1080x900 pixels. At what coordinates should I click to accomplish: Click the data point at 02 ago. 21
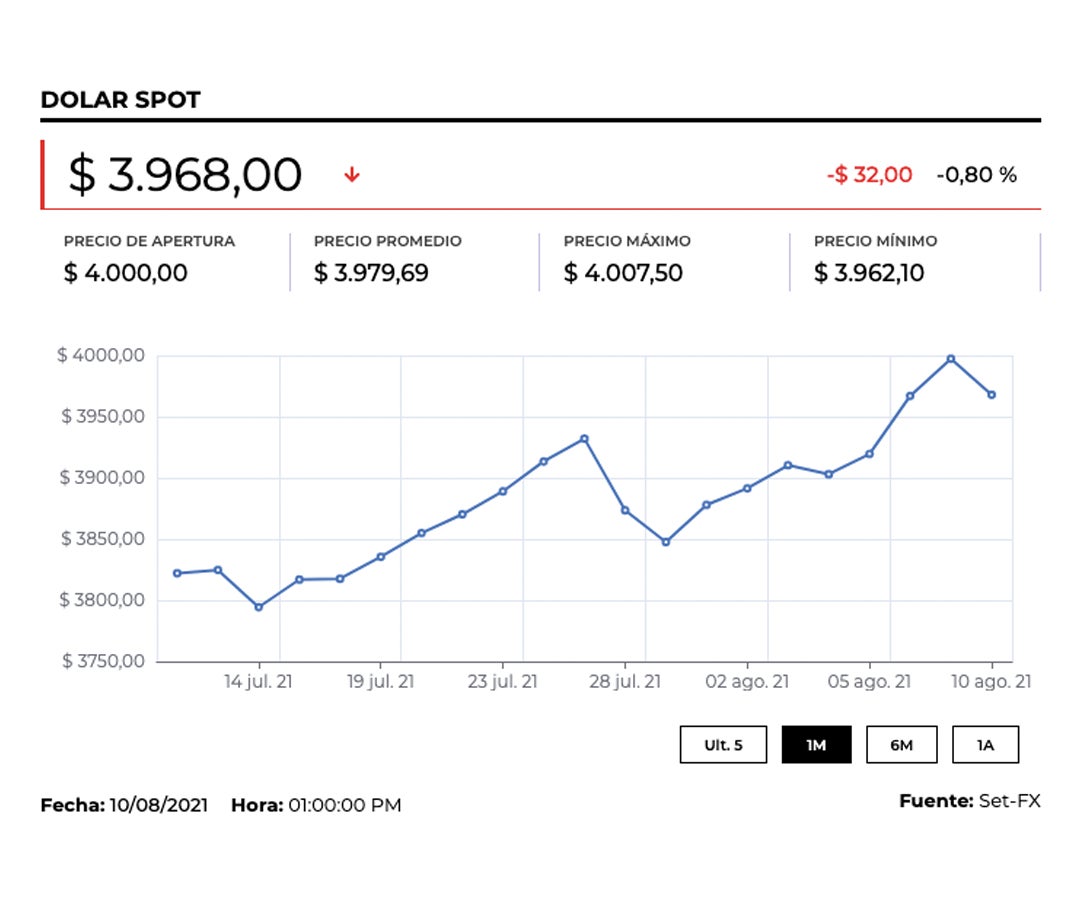[x=747, y=488]
